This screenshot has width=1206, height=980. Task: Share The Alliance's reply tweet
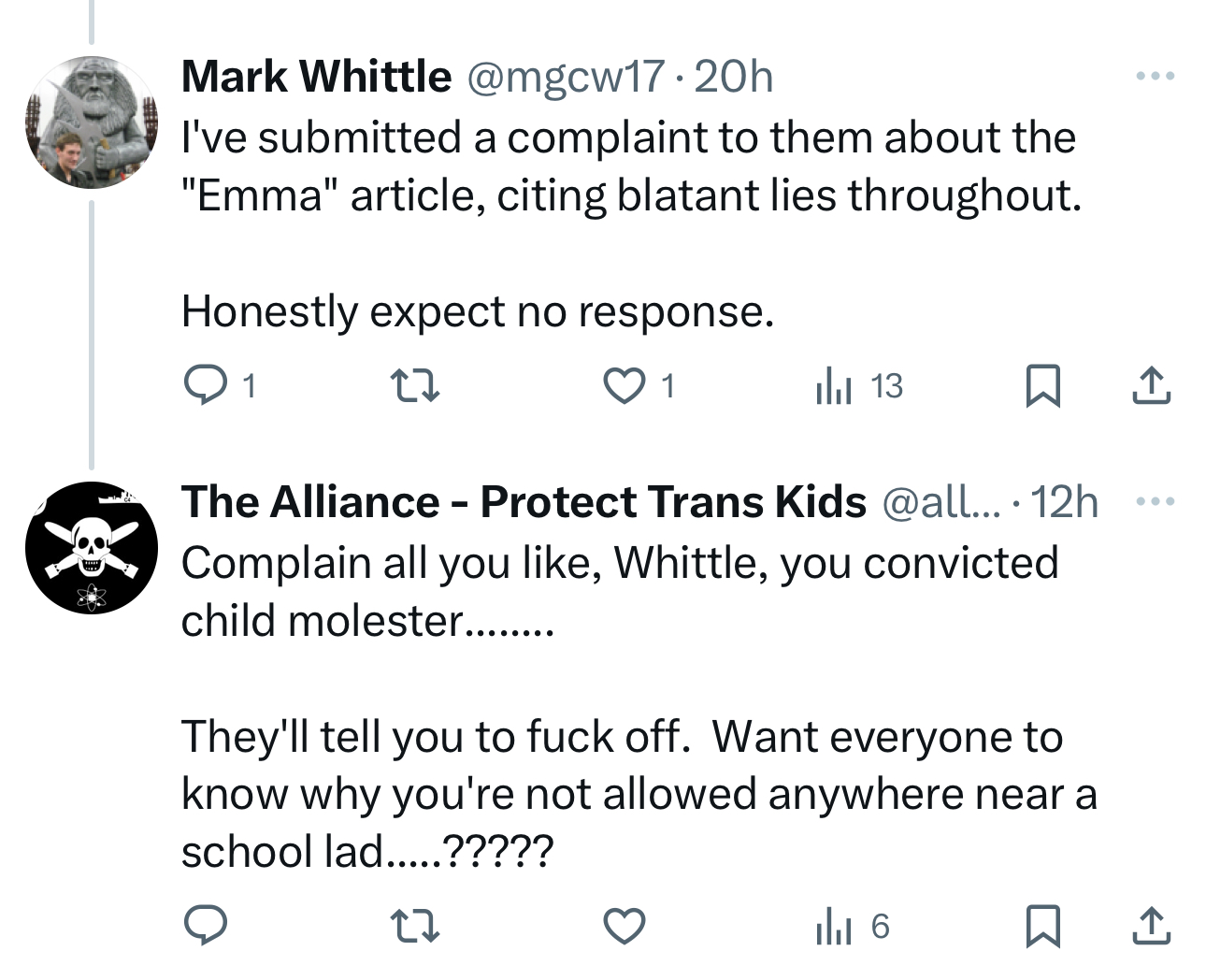[1151, 926]
